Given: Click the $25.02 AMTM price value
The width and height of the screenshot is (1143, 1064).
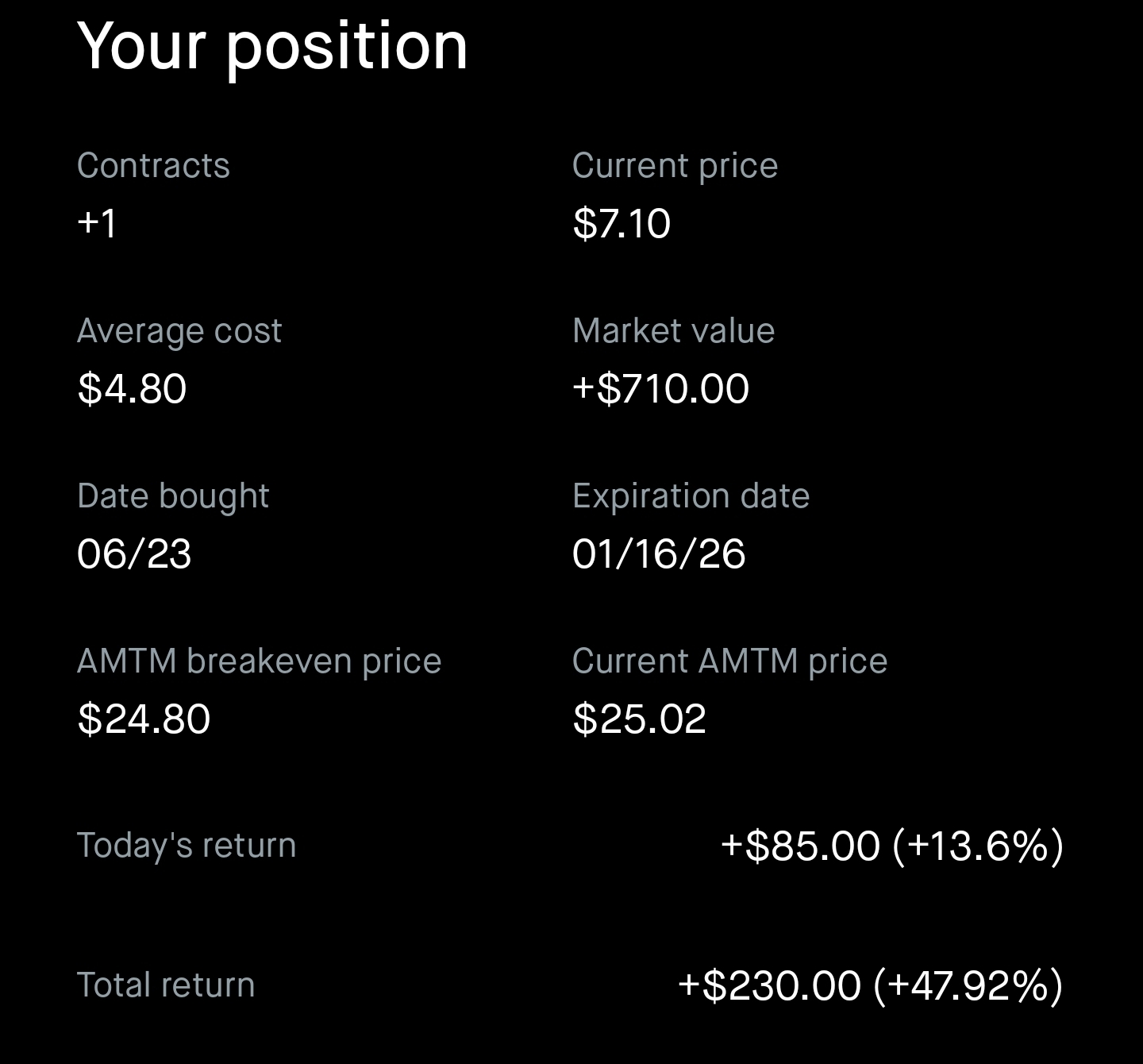Looking at the screenshot, I should coord(639,719).
